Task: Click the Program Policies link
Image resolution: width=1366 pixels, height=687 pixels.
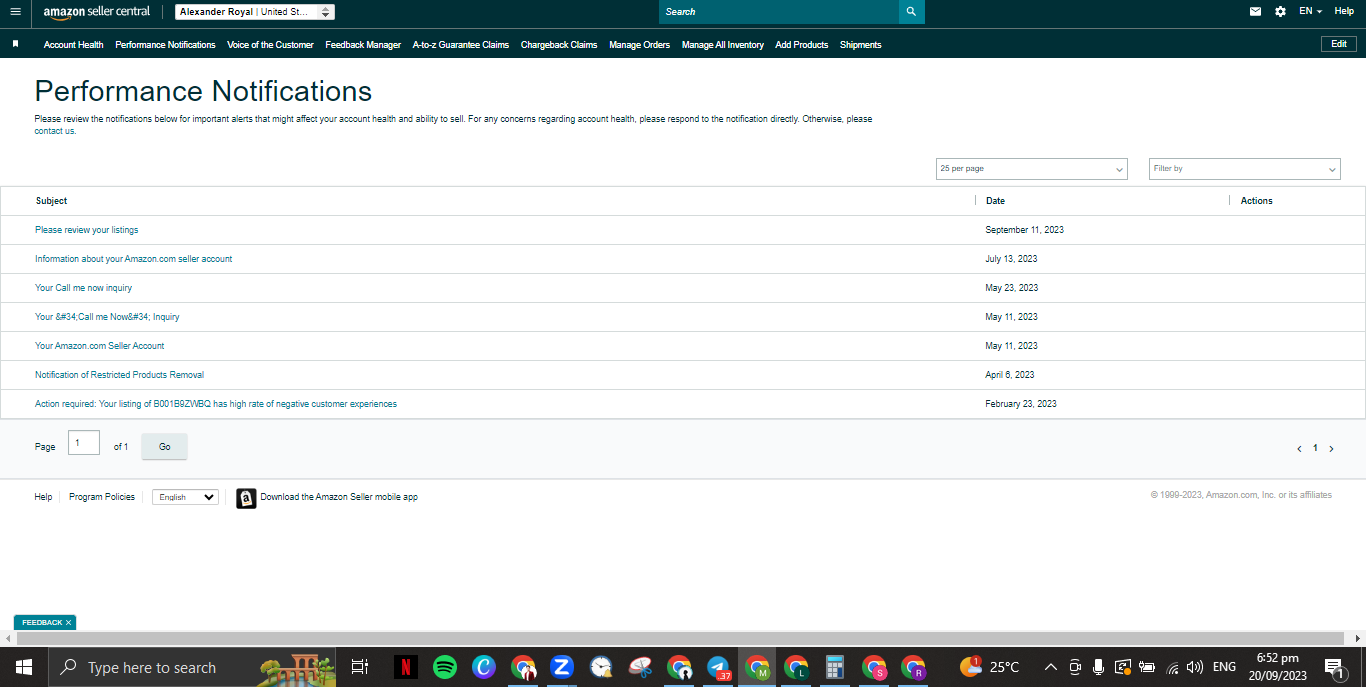Action: tap(102, 497)
